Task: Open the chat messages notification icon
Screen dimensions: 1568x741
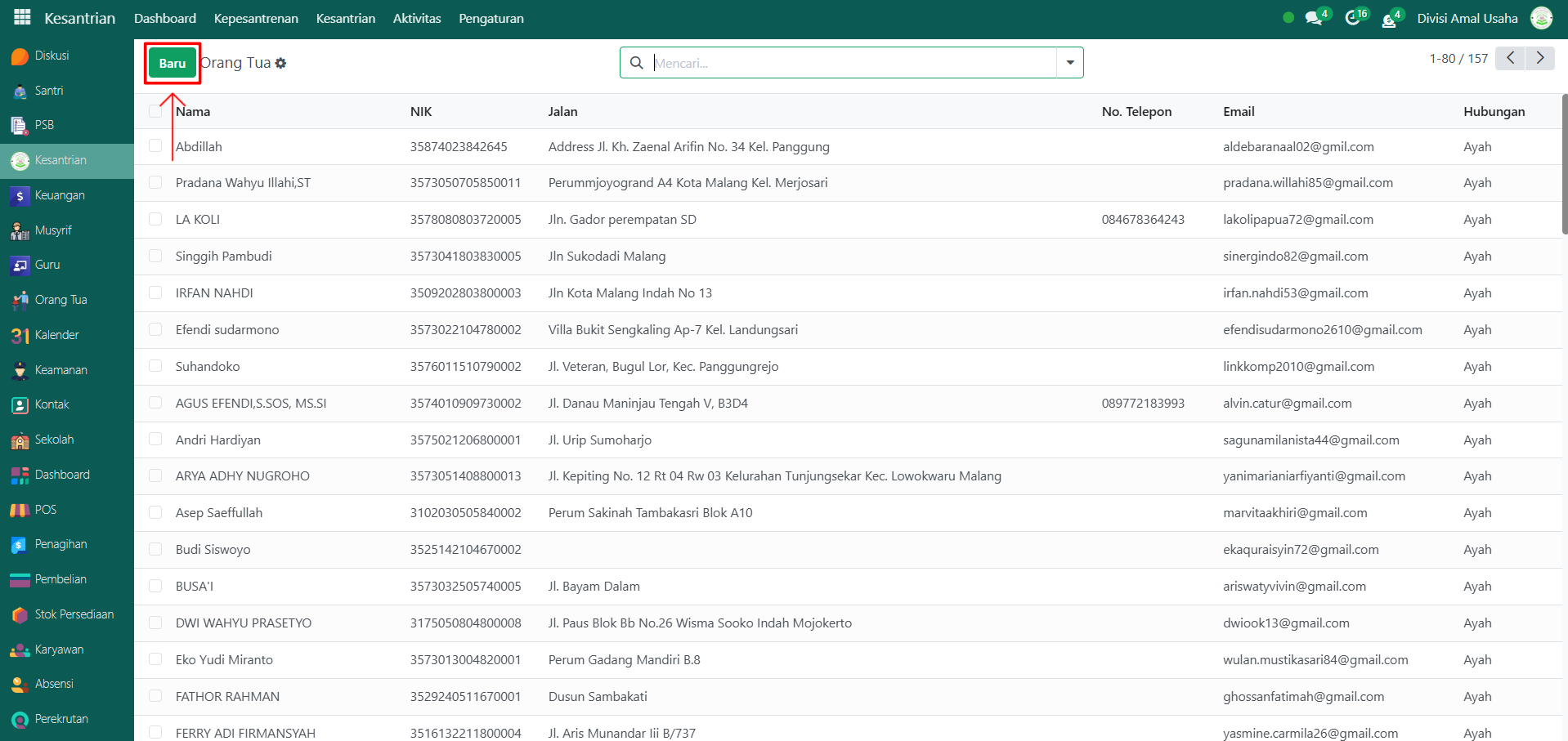Action: (1314, 18)
